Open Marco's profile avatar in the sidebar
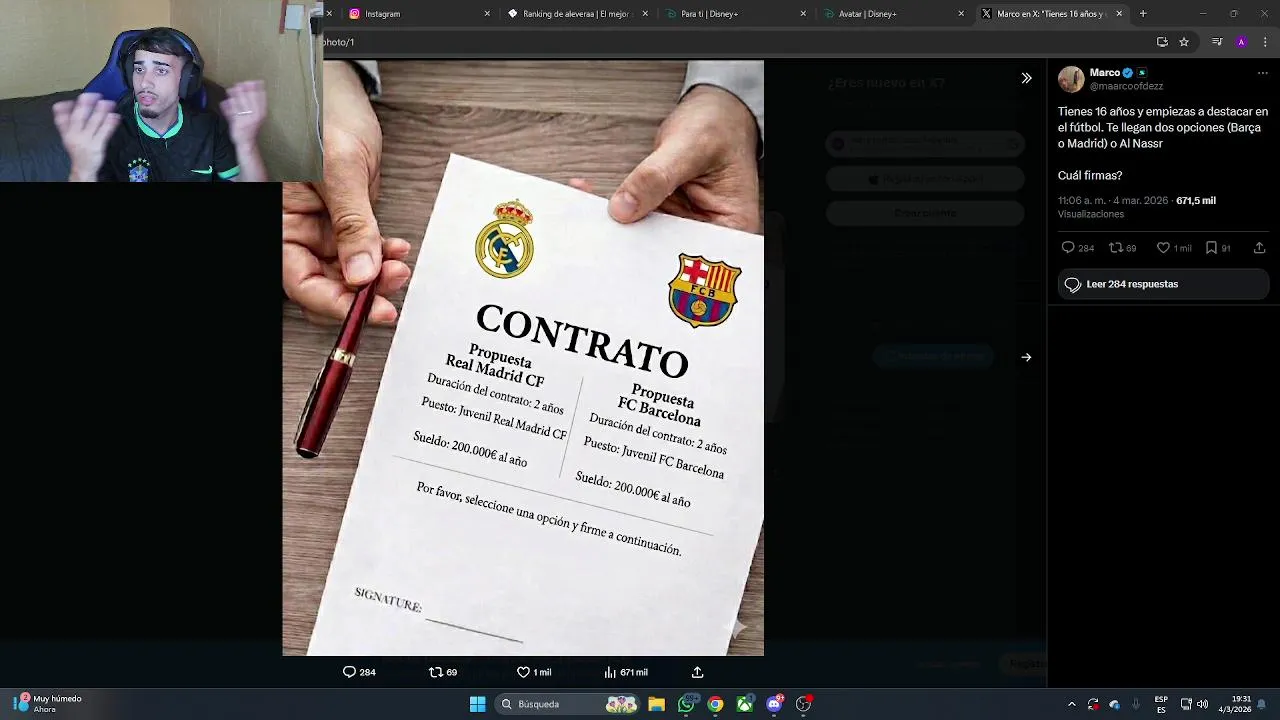1280x720 pixels. [1071, 79]
